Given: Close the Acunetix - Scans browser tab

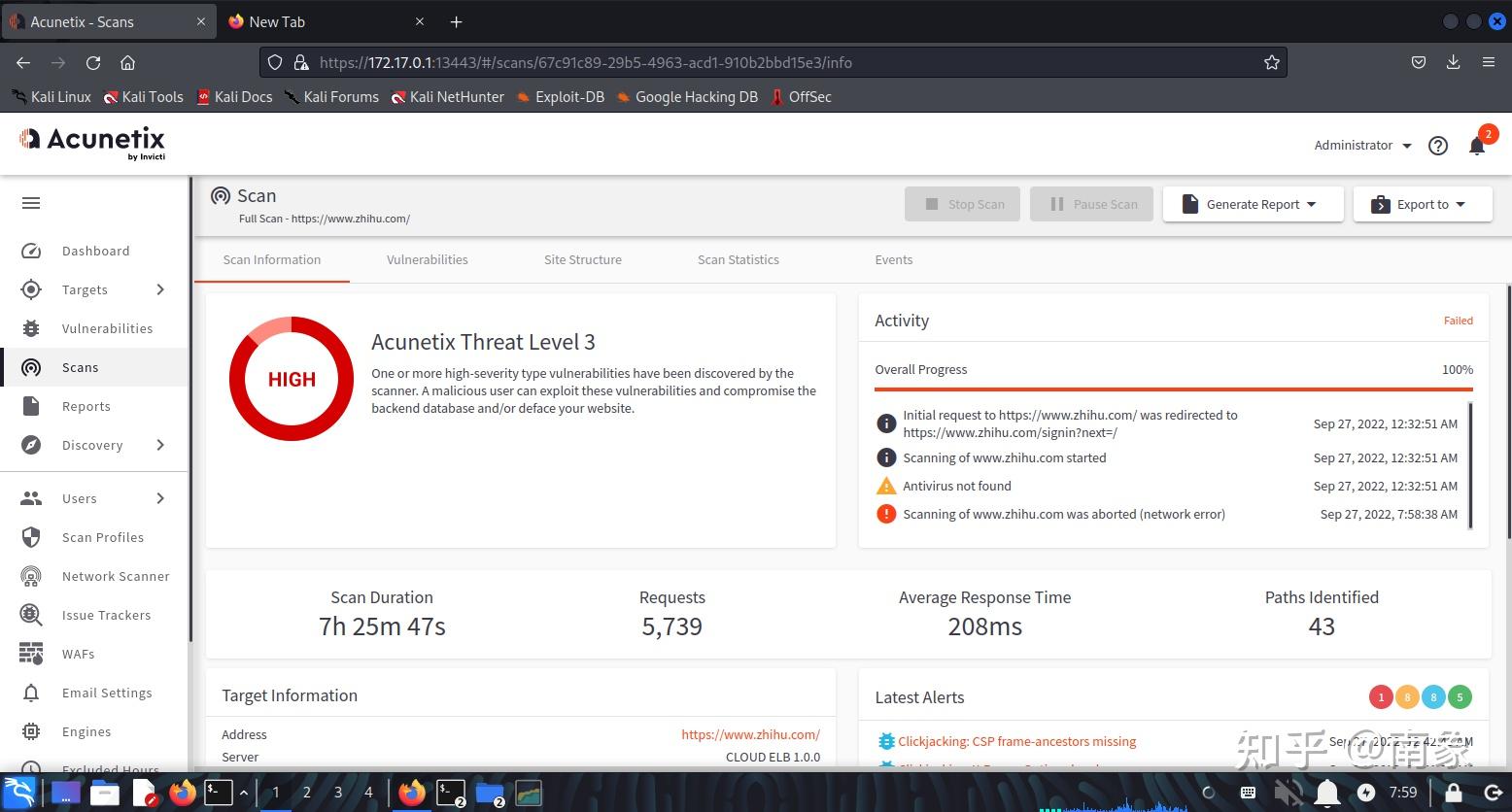Looking at the screenshot, I should click(x=201, y=21).
